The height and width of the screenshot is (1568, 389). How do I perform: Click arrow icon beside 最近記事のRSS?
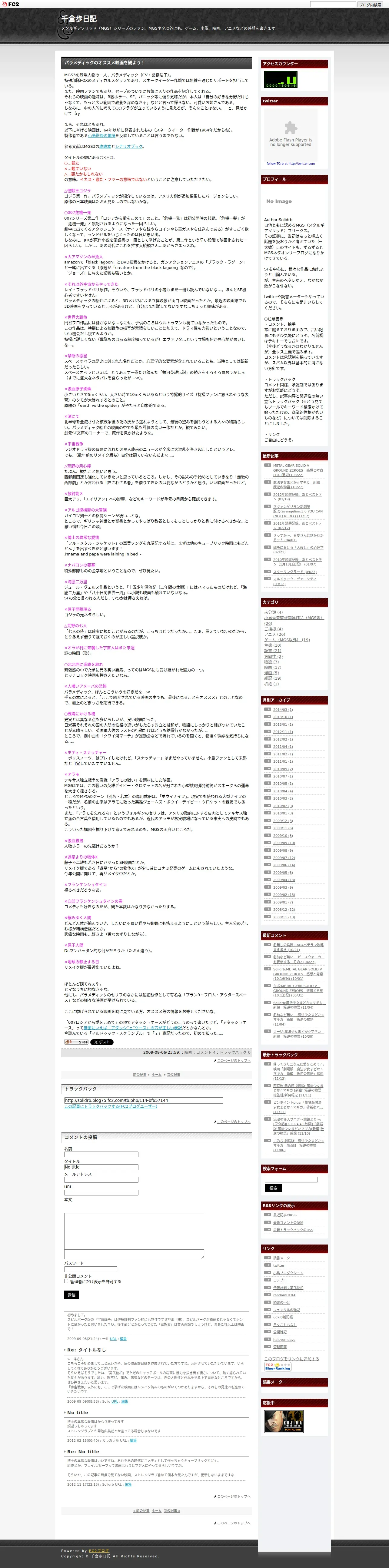click(267, 1215)
